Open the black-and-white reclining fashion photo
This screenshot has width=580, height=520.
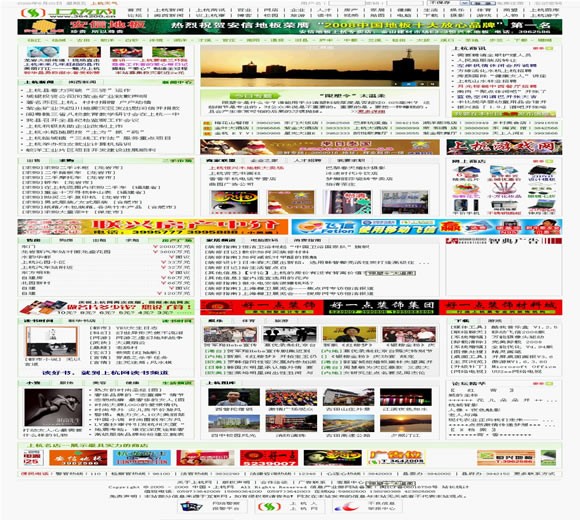point(53,407)
